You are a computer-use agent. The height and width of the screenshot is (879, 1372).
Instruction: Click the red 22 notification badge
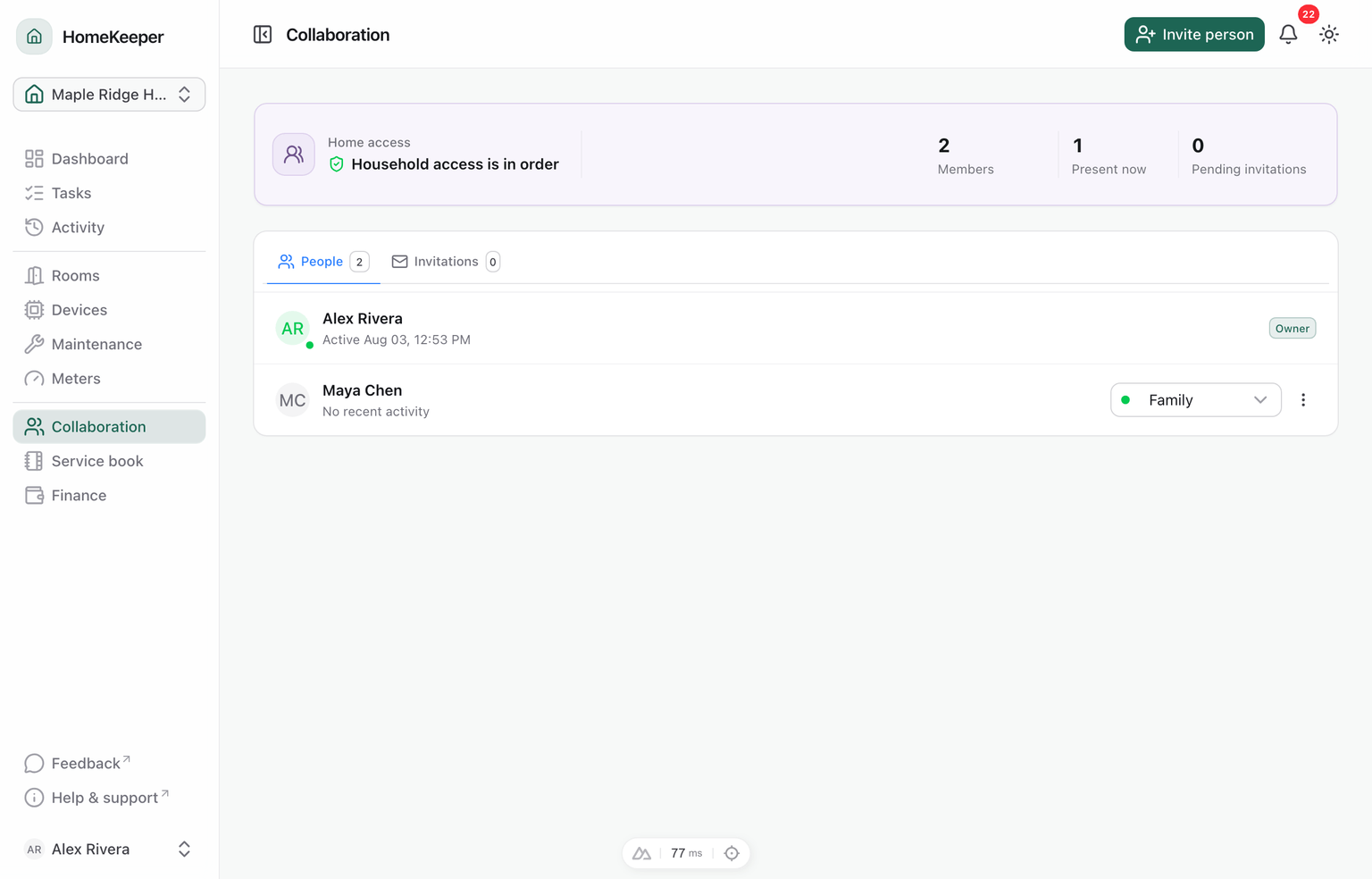(1309, 14)
